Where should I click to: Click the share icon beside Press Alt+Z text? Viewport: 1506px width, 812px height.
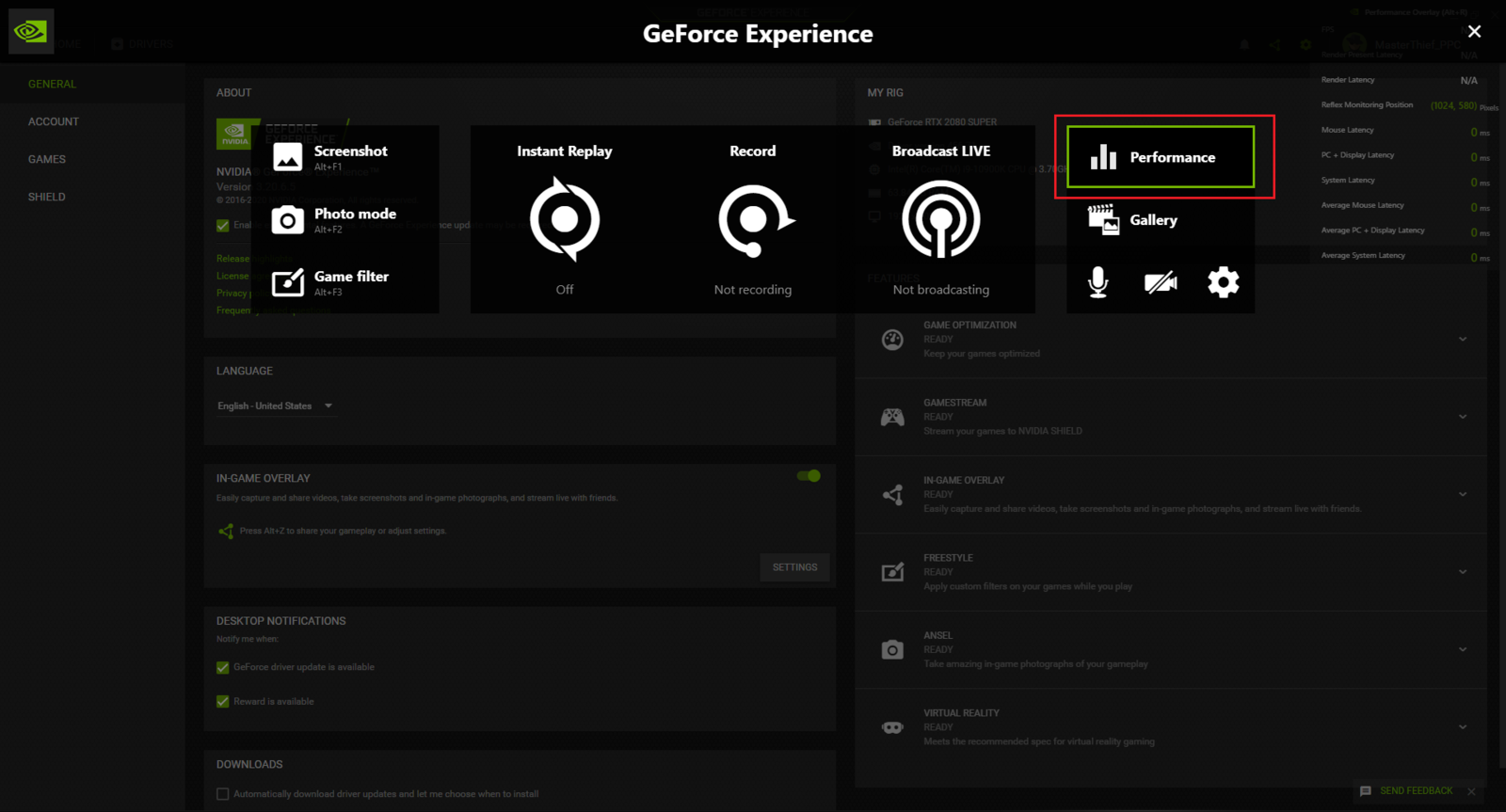click(x=226, y=532)
